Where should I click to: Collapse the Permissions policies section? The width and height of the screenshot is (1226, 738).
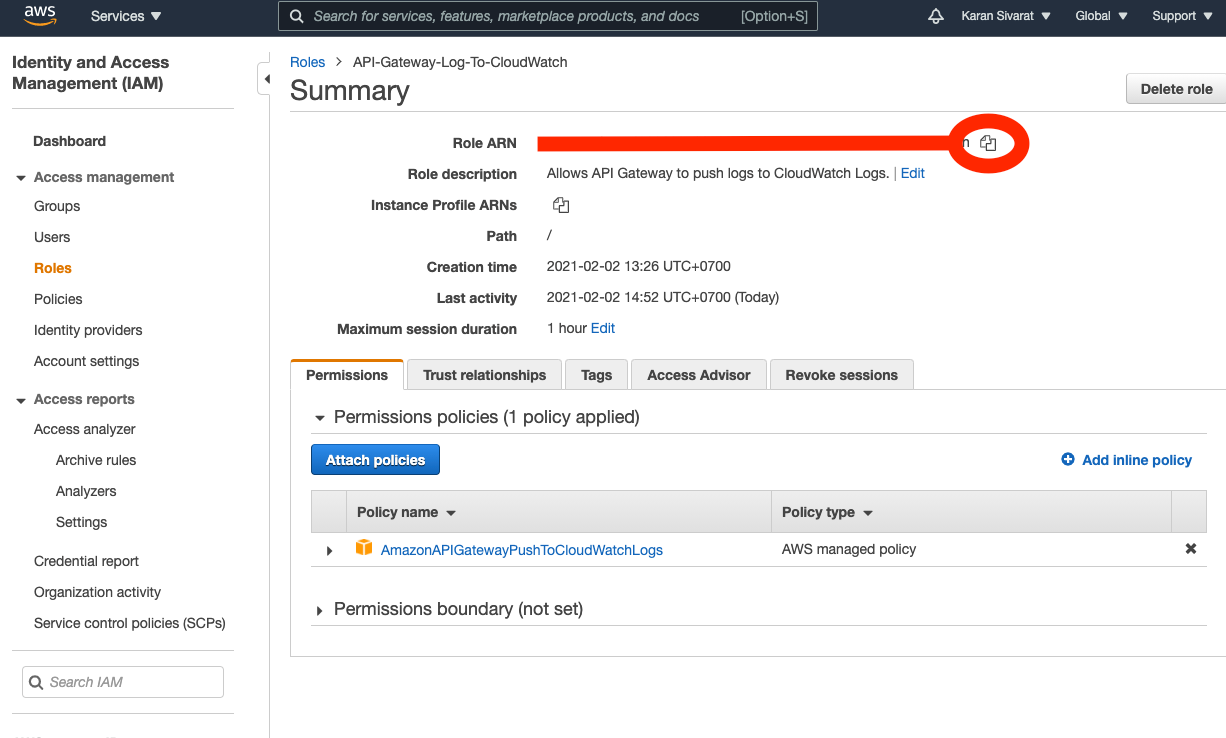(320, 417)
